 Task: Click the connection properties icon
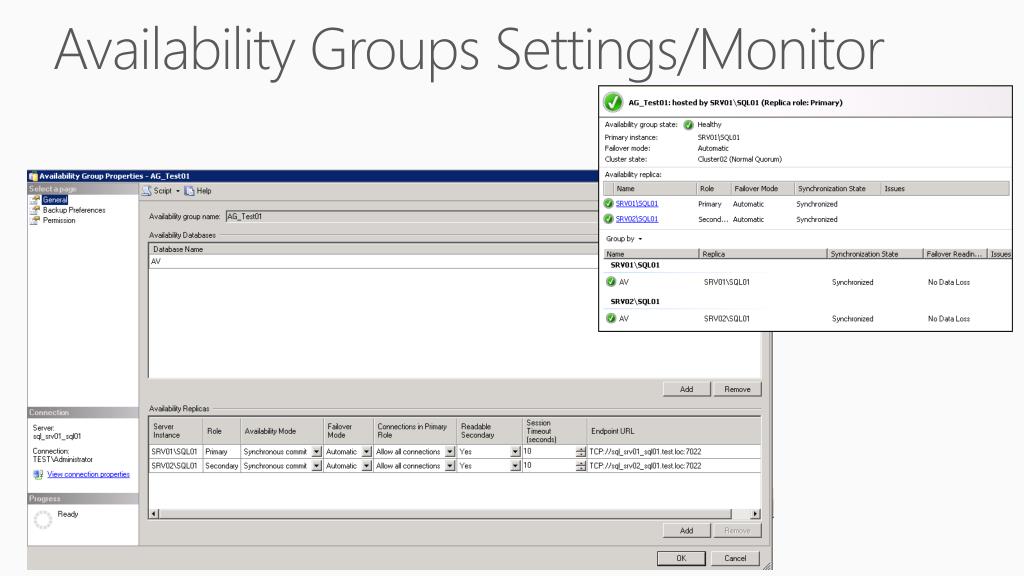(x=38, y=475)
